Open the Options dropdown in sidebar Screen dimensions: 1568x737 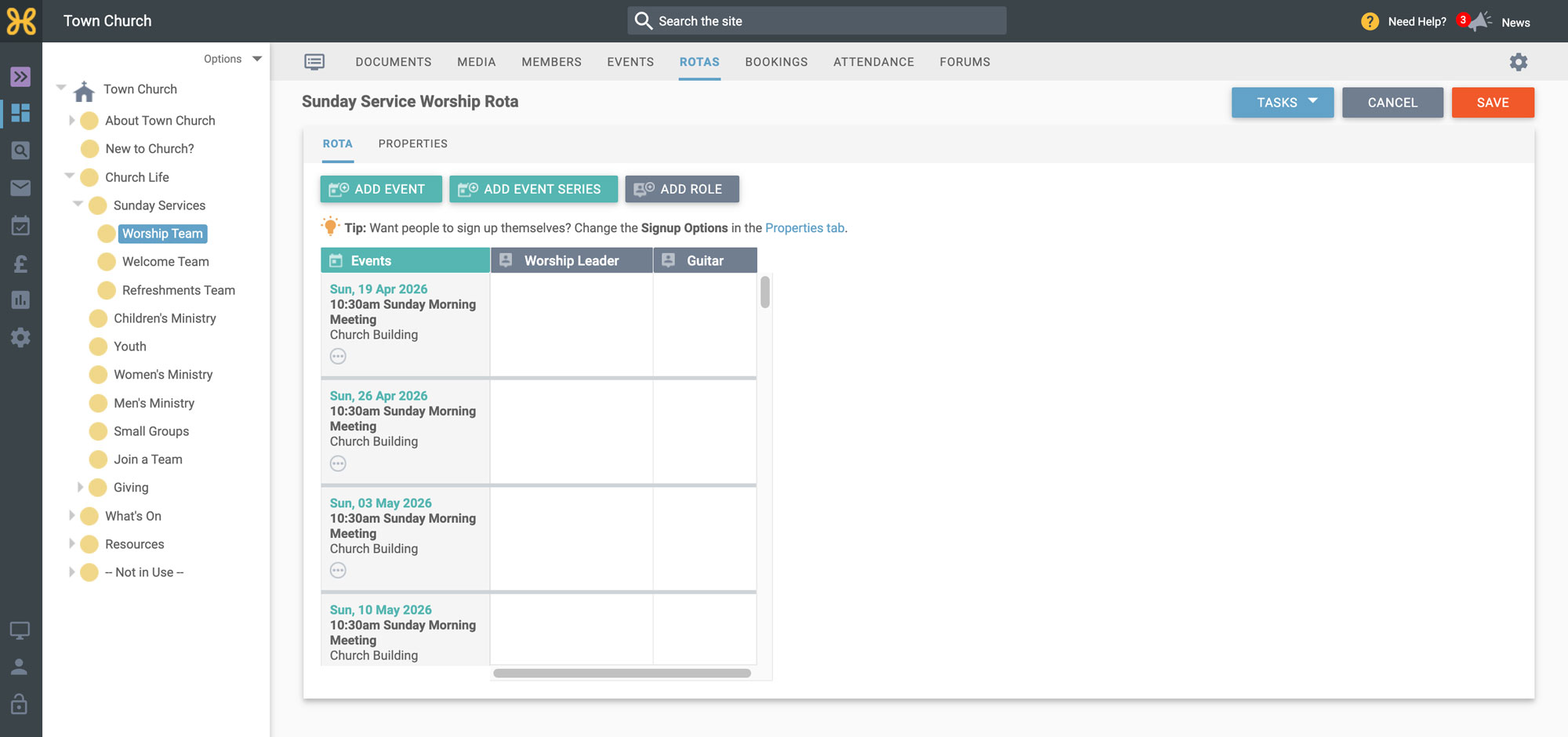[233, 59]
